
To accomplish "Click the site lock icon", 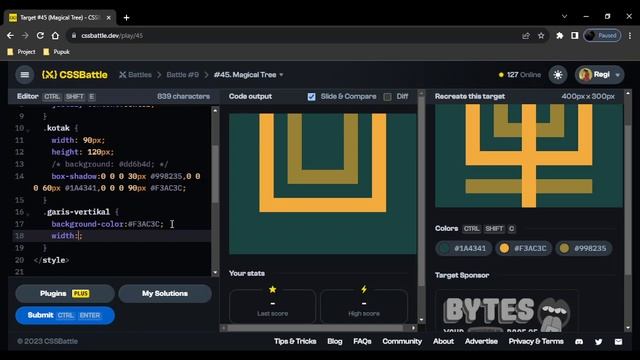I will 73,36.
